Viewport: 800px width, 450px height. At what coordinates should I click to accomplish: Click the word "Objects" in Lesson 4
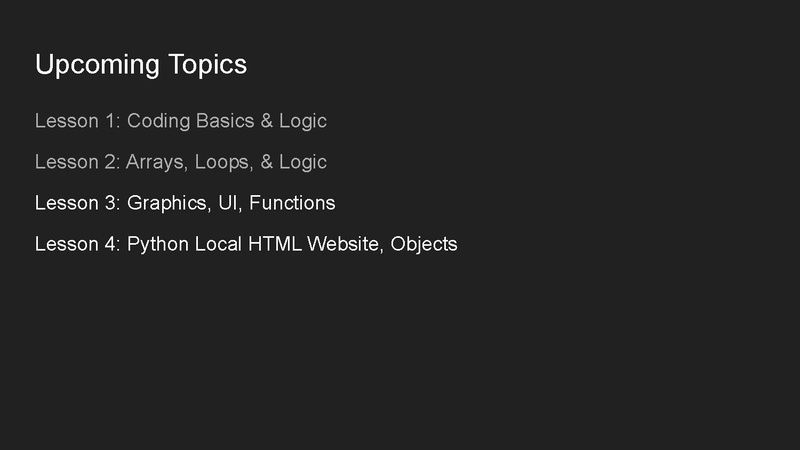coord(424,244)
